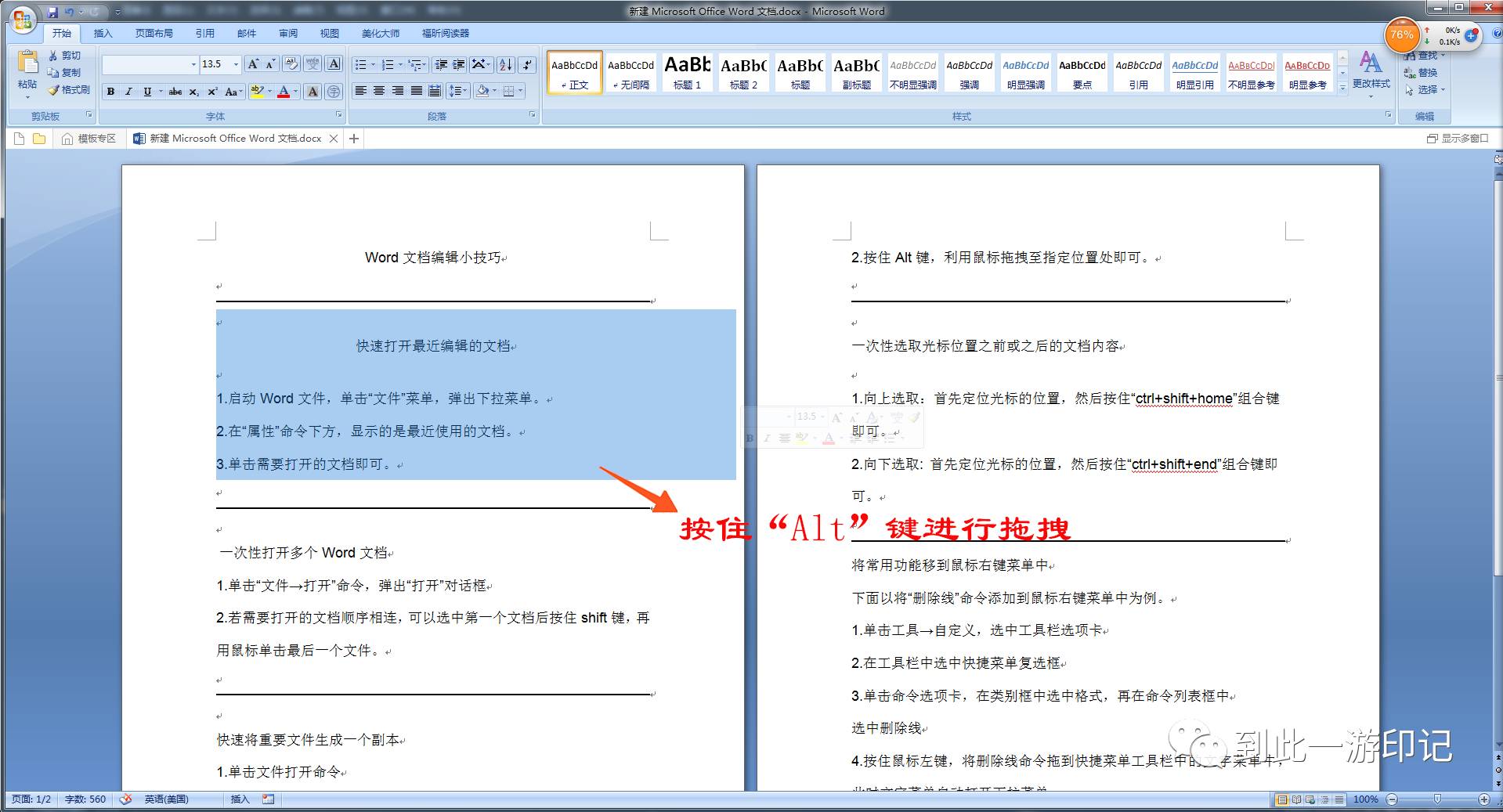Toggle character shading on the selected text
This screenshot has width=1503, height=812.
[313, 92]
